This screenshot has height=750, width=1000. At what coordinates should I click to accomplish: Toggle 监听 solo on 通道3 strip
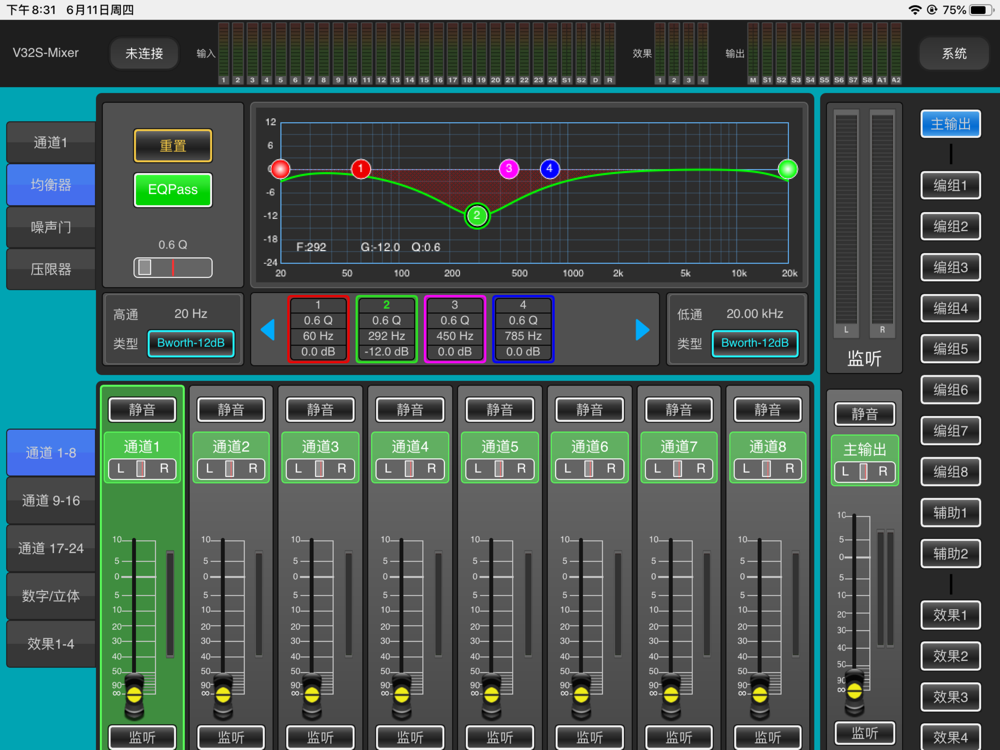[x=320, y=737]
